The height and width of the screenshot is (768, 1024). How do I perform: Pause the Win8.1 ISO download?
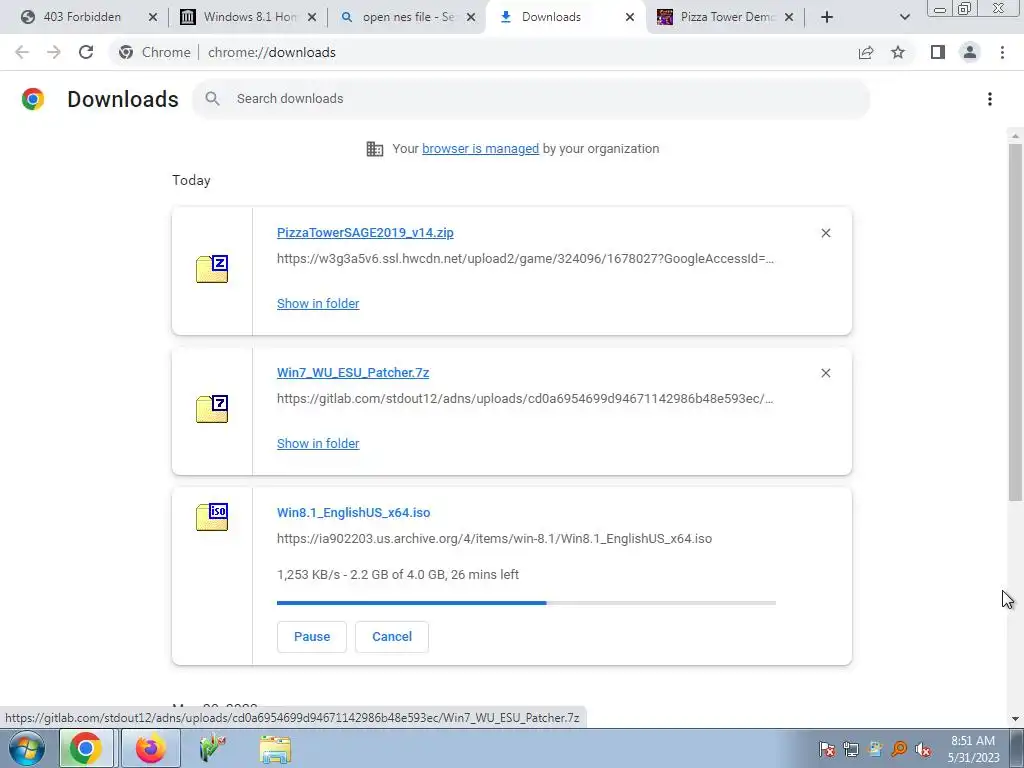coord(312,637)
